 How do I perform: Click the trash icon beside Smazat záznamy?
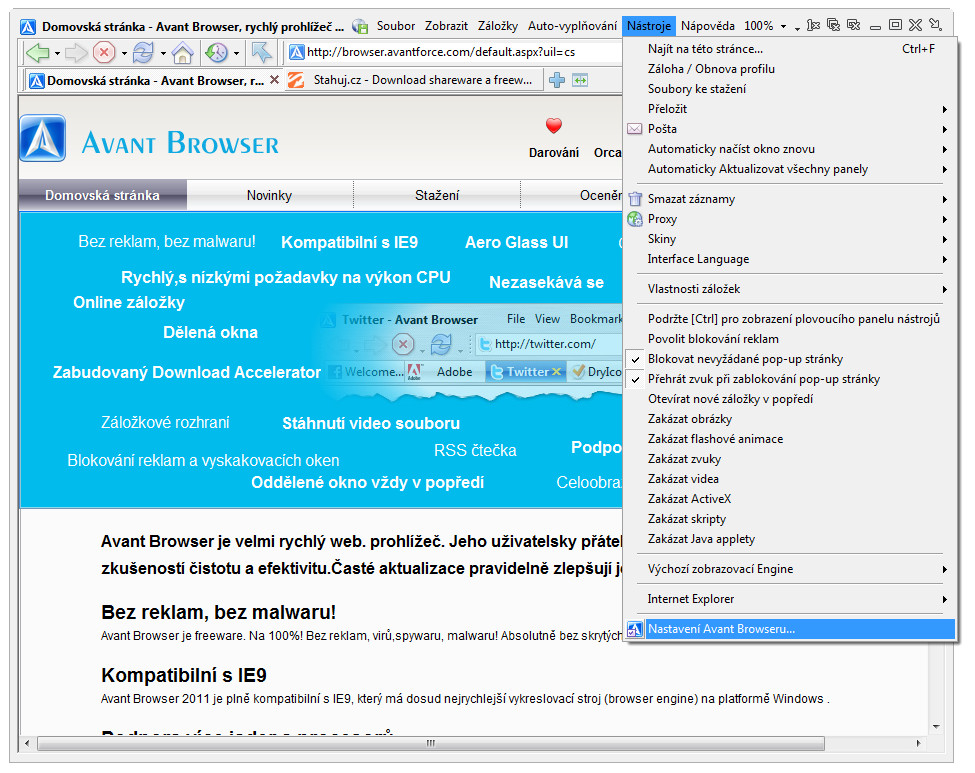pos(635,199)
